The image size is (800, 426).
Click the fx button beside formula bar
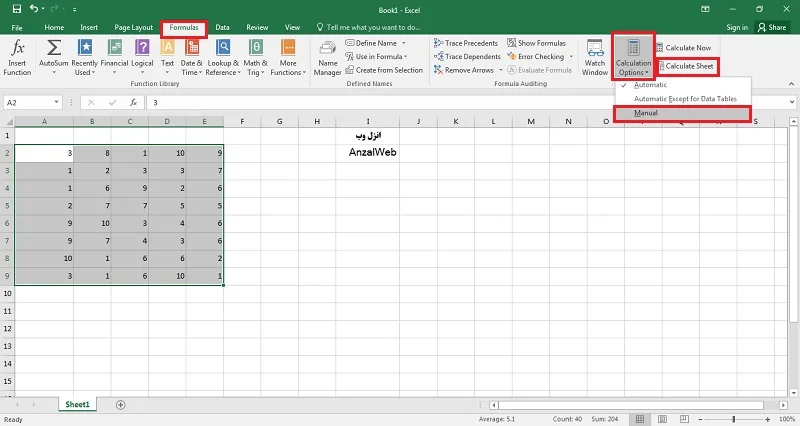(x=134, y=103)
